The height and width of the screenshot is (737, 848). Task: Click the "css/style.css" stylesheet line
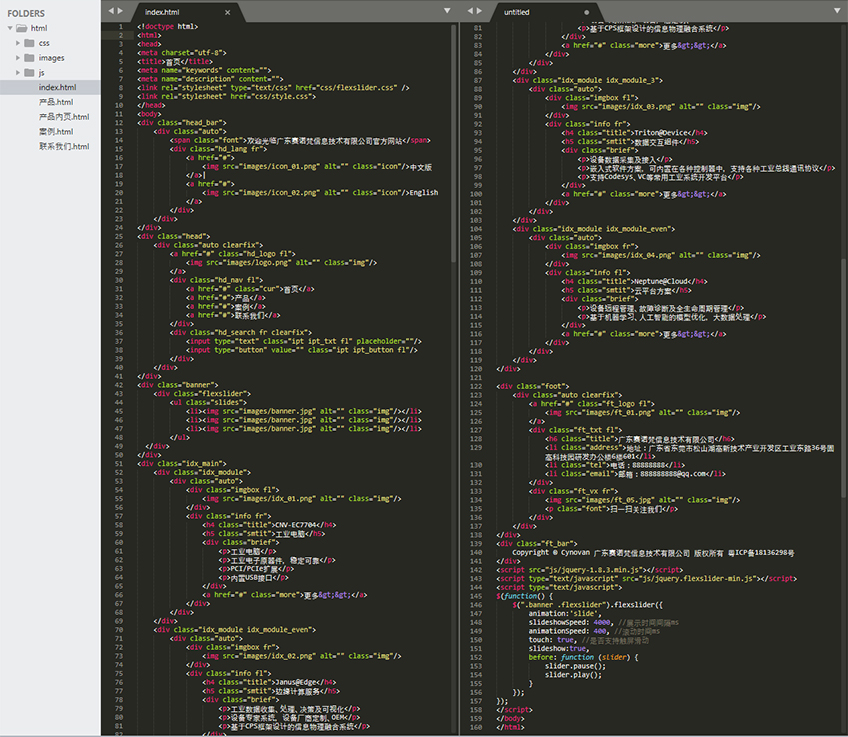coord(227,96)
